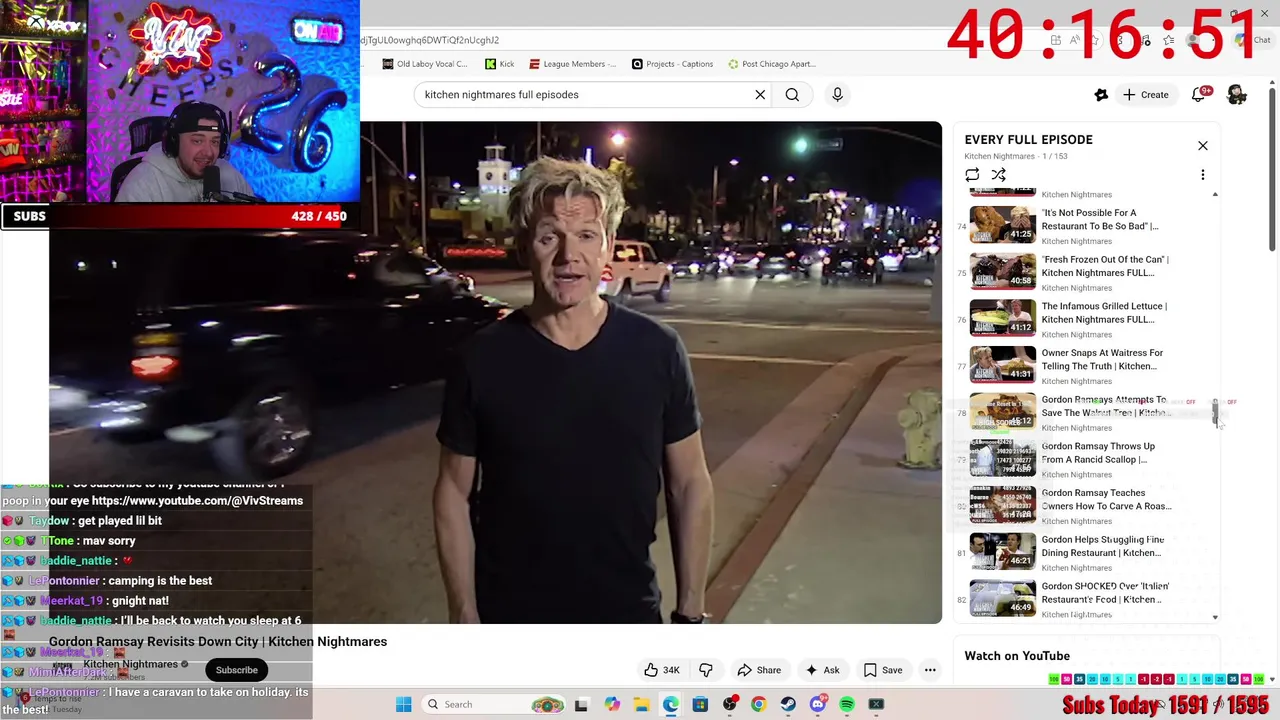Click the magnifying glass search button
Screen dimensions: 1280x720
[x=792, y=95]
